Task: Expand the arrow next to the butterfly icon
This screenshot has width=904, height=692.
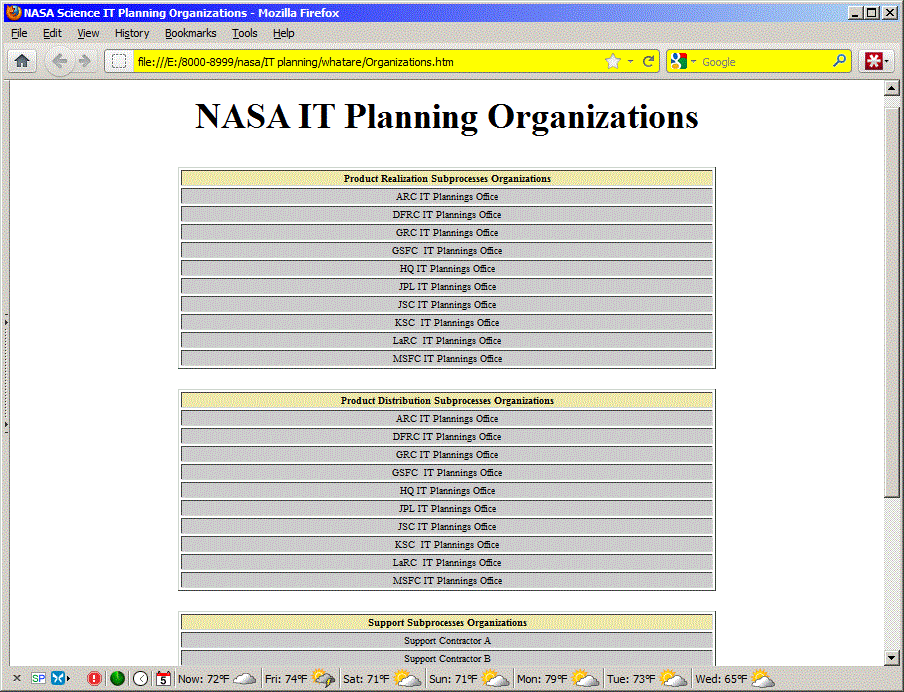Action: [x=68, y=678]
